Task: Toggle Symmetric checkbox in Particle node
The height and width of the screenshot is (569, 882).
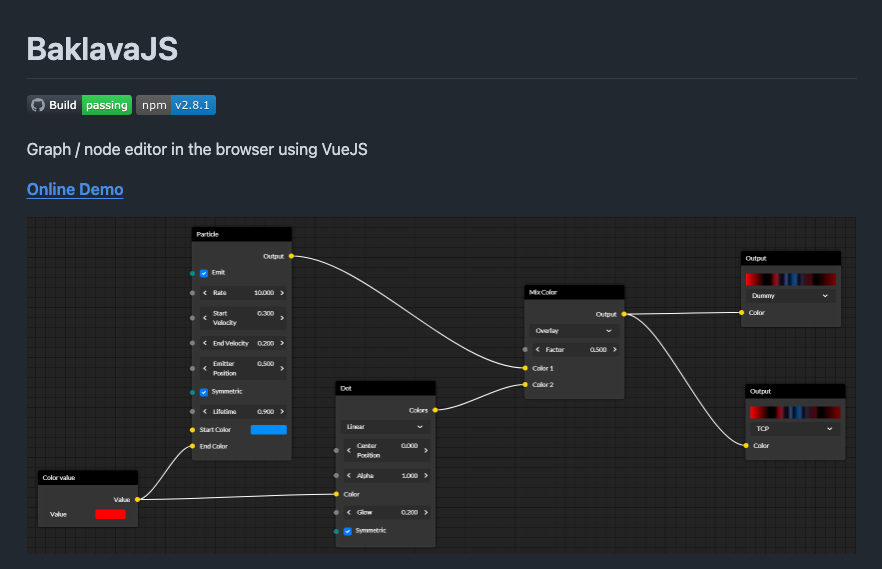Action: [204, 392]
